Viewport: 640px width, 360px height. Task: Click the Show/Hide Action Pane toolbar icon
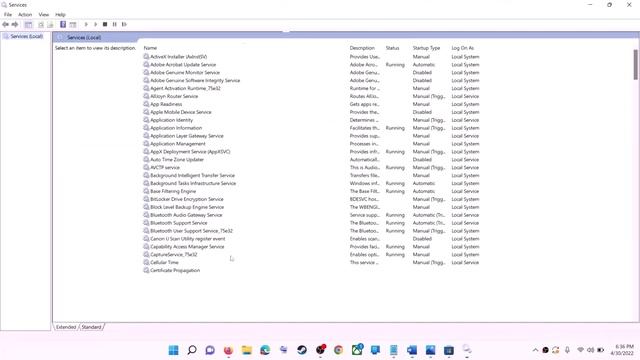73,24
